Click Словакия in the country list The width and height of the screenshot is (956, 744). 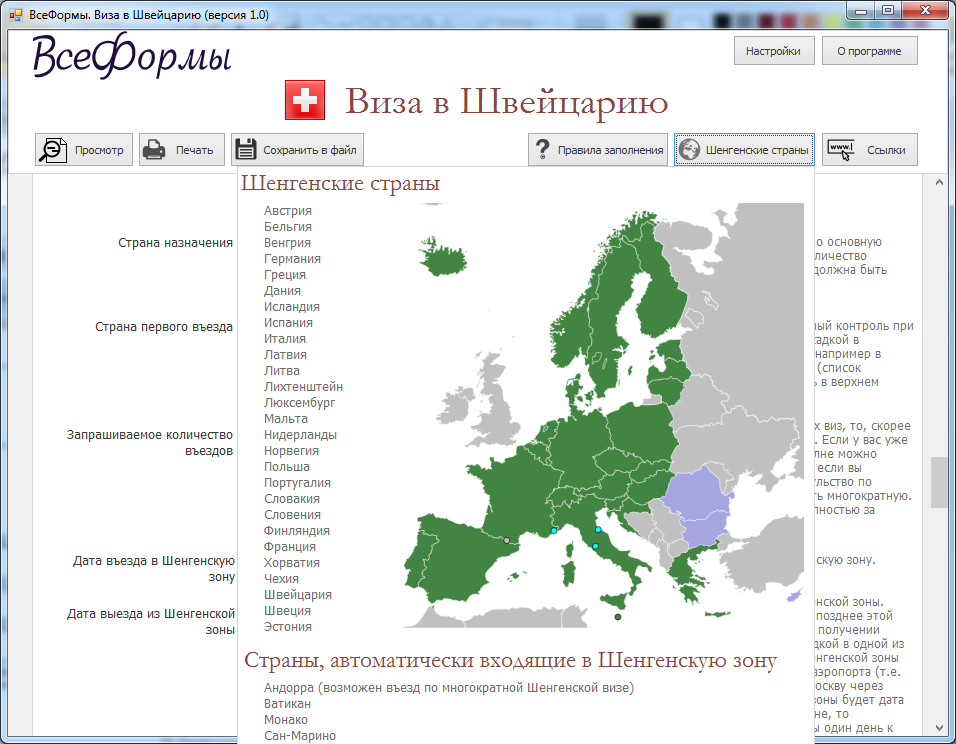(291, 499)
